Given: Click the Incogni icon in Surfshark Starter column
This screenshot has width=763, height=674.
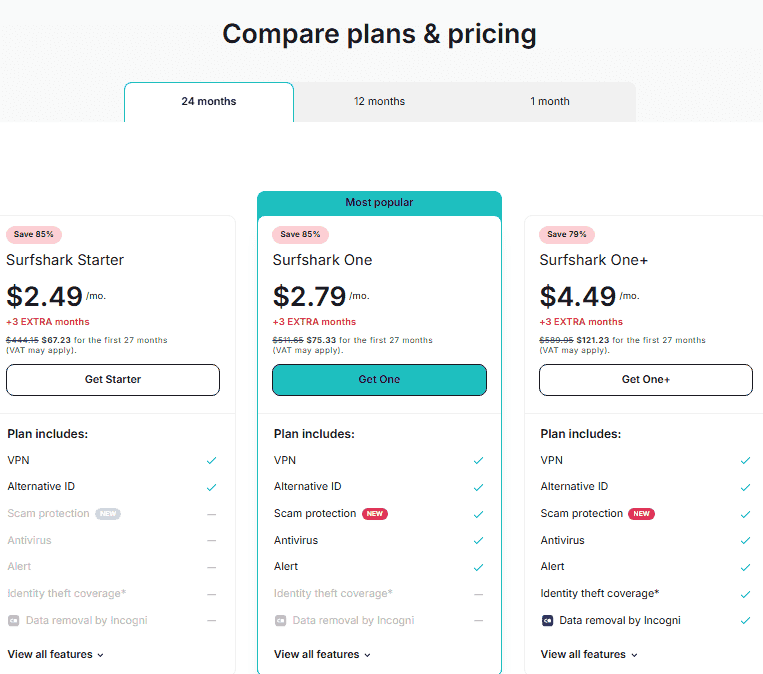Looking at the screenshot, I should 14,620.
